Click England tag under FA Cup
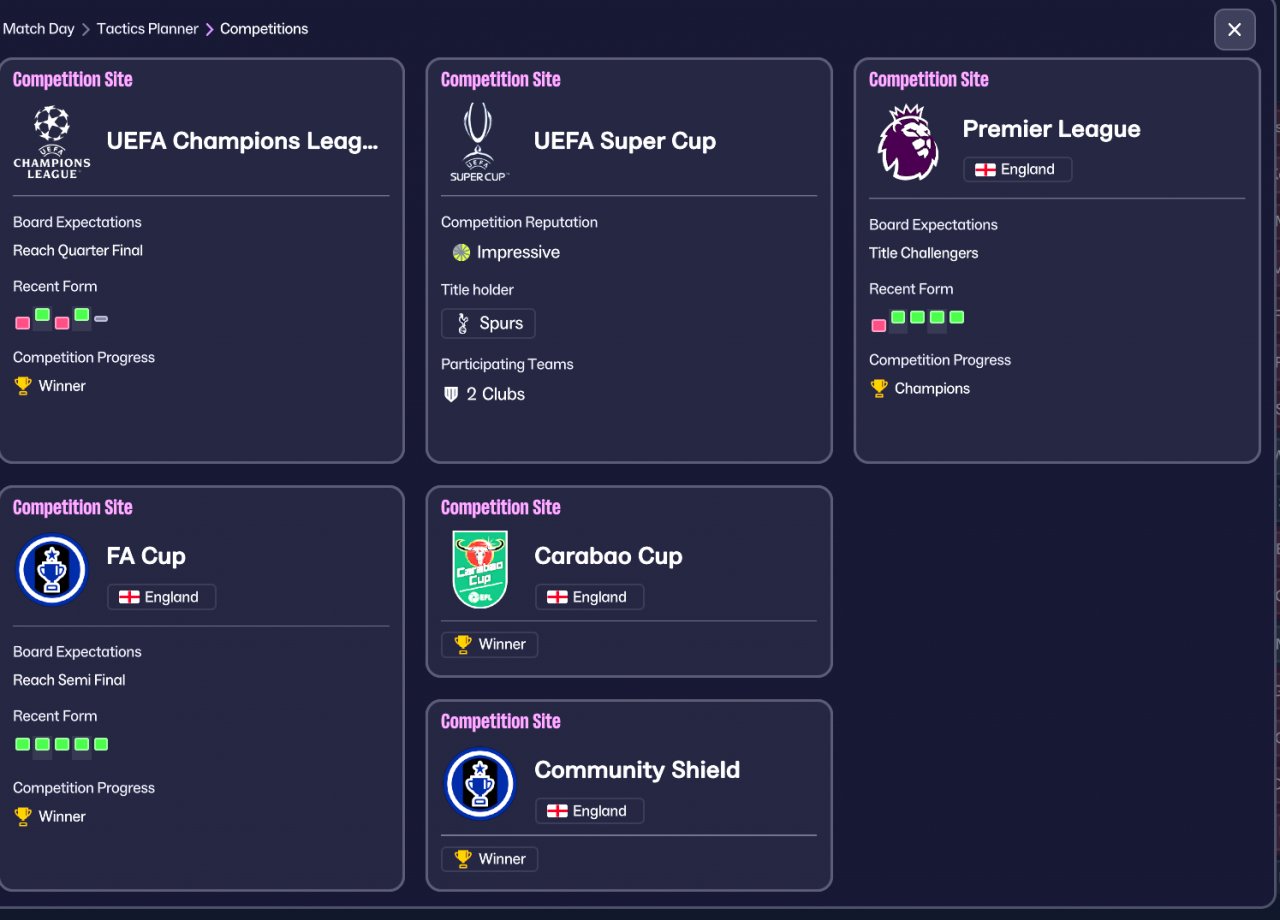 tap(161, 597)
